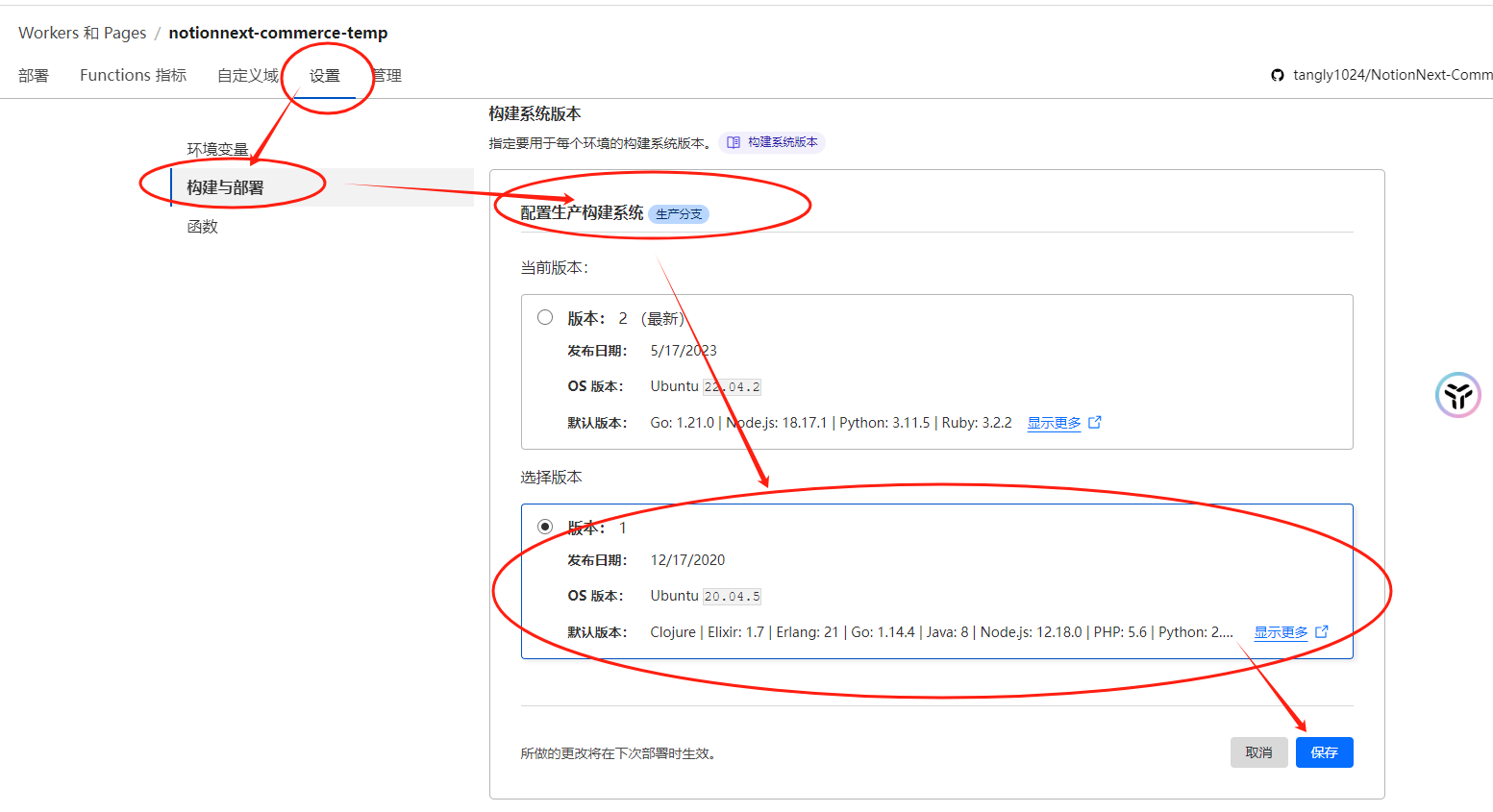Click the Clojure | Elixir default versions line
This screenshot has width=1493, height=812.
coord(942,632)
